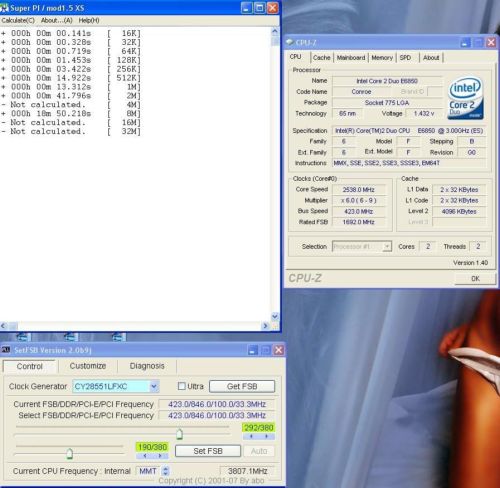This screenshot has height=488, width=500.
Task: Click the 3807.1MHz CPU frequency field
Action: pyautogui.click(x=247, y=471)
